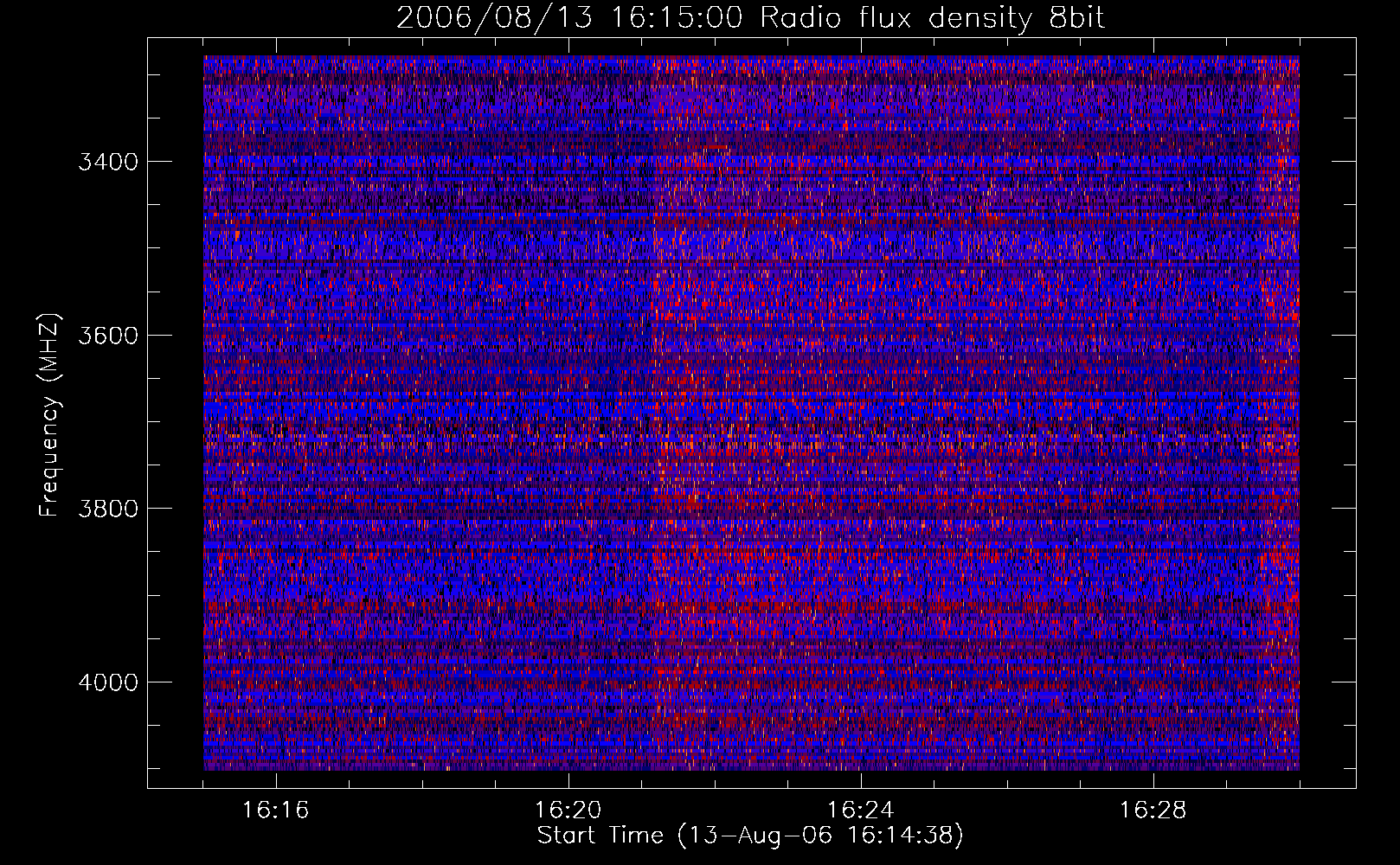Click the 'Frequency (MHZ)' y-axis label

49,415
